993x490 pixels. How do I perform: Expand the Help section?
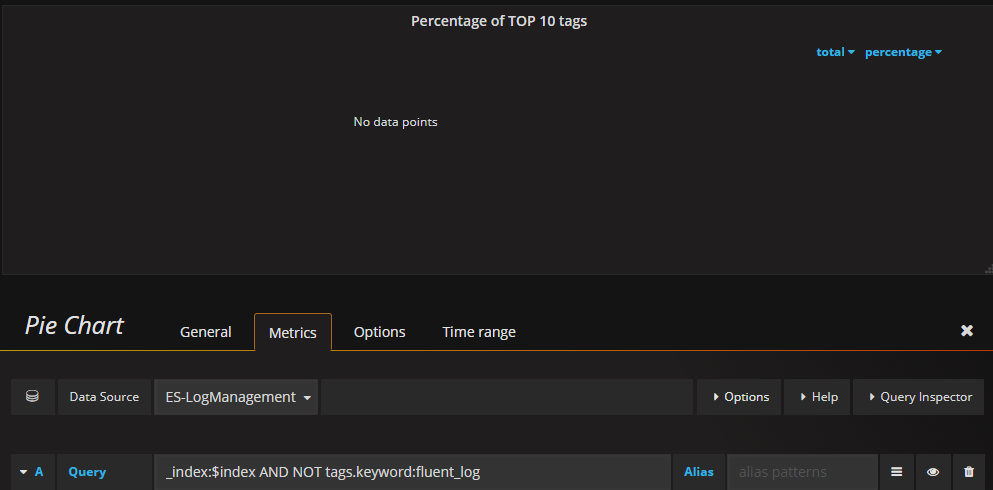(817, 397)
